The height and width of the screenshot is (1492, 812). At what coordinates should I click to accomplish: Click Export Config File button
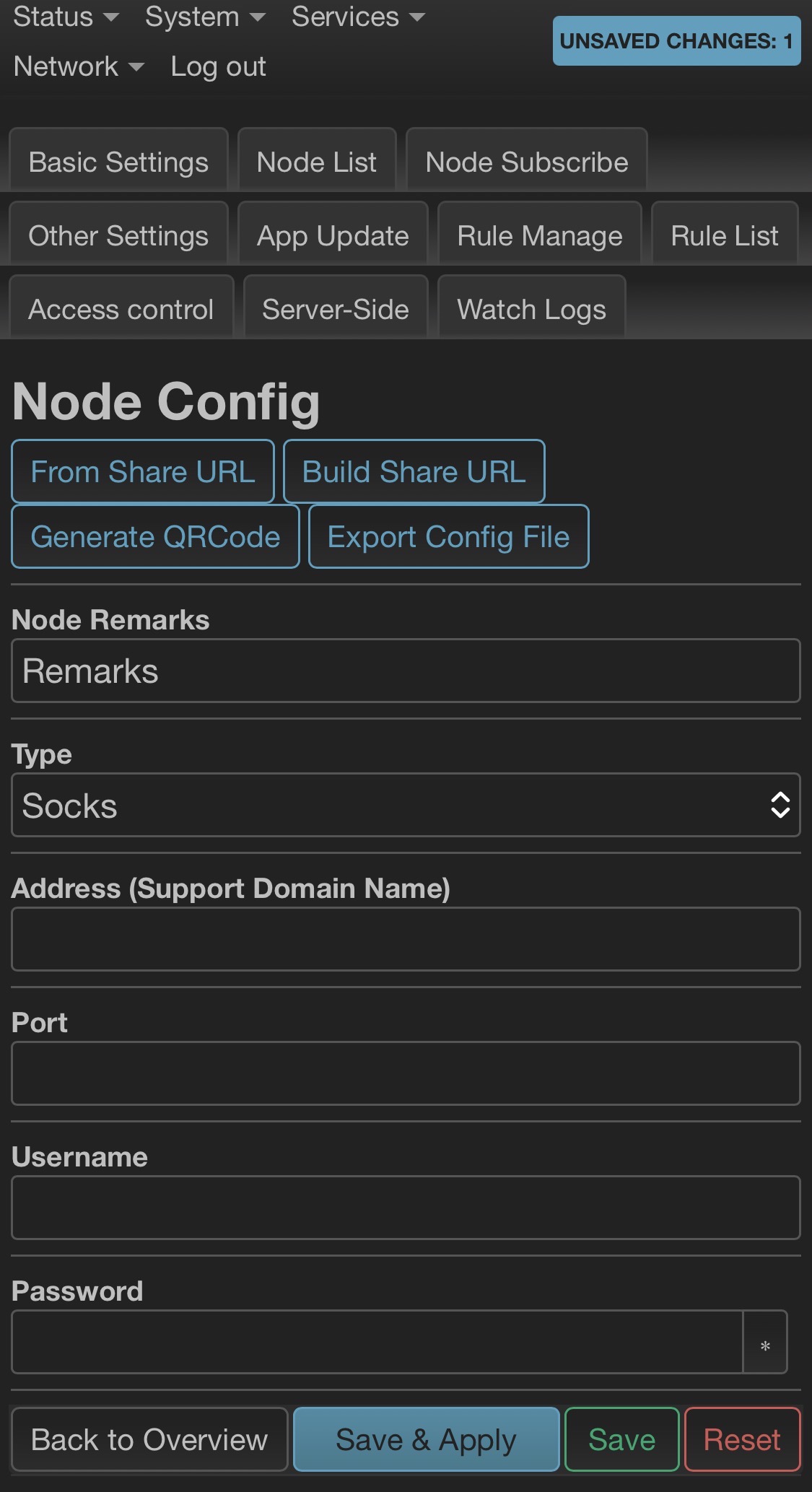point(448,537)
